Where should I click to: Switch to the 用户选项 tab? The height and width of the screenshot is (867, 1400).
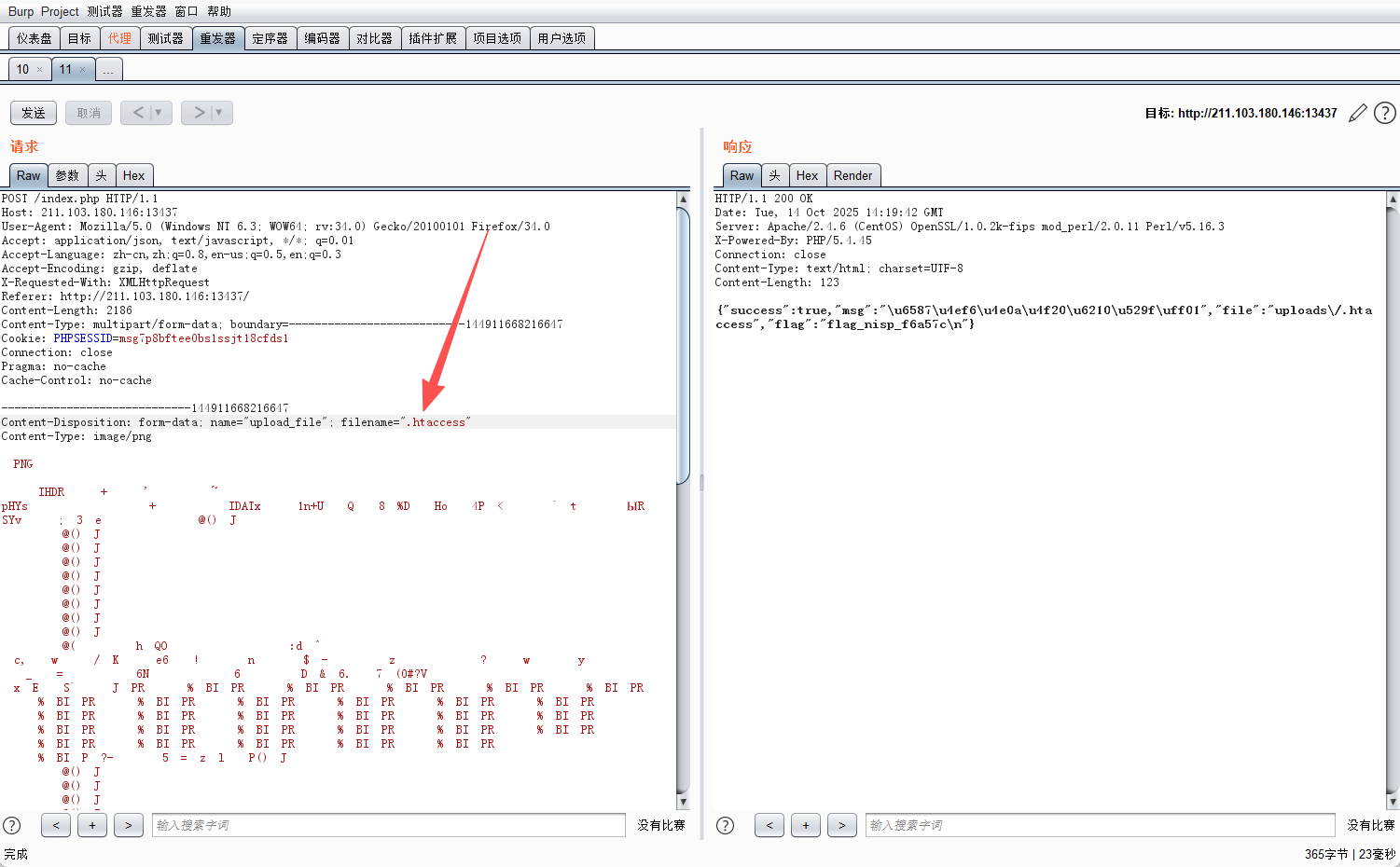pyautogui.click(x=561, y=38)
